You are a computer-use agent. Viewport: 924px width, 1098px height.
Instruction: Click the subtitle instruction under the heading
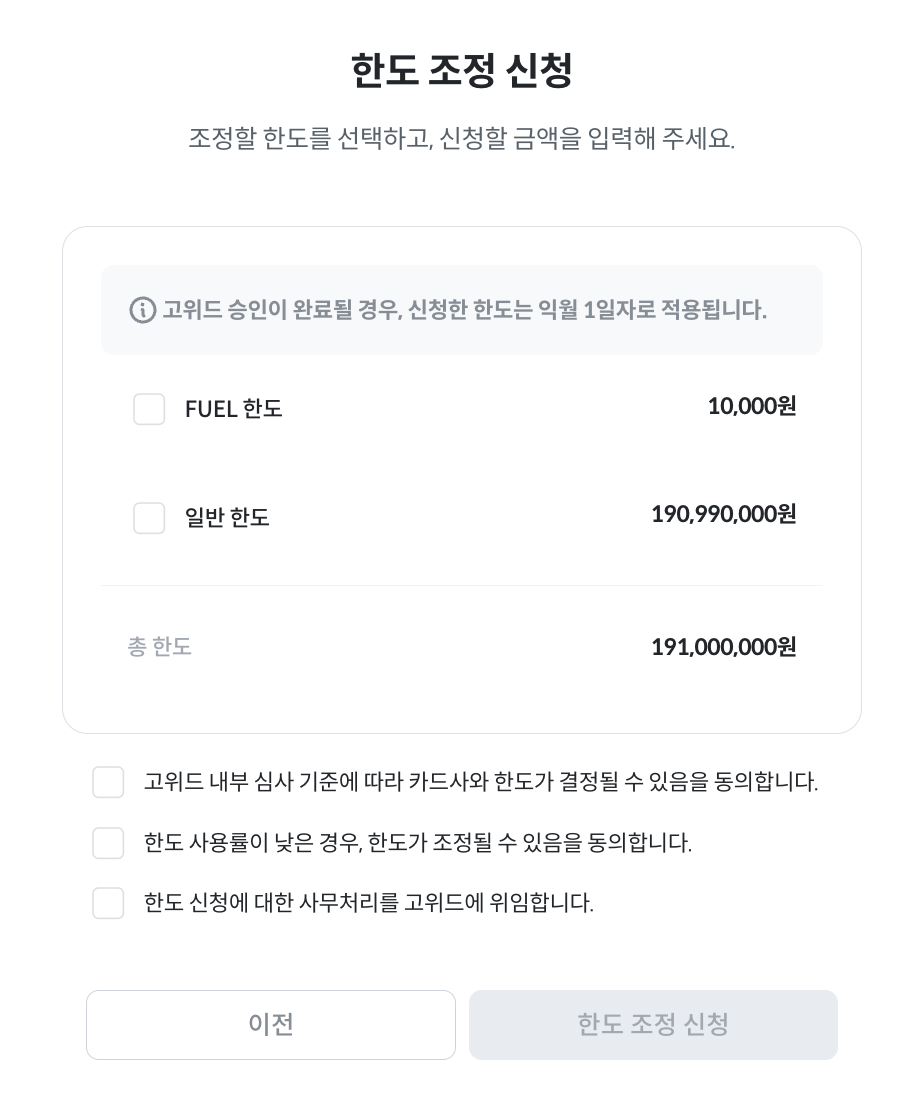[x=461, y=138]
